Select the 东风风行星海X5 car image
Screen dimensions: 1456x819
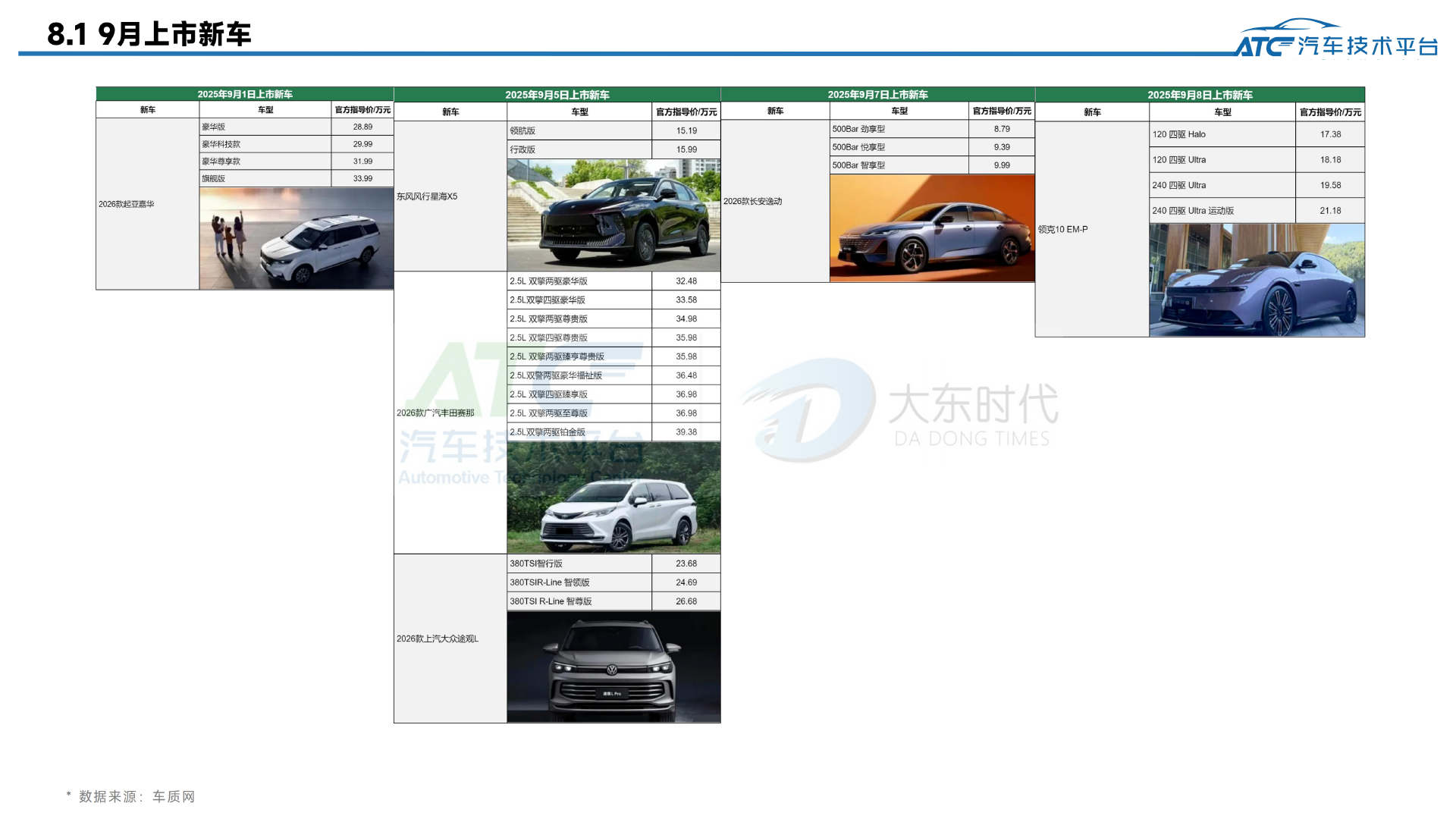coord(613,215)
